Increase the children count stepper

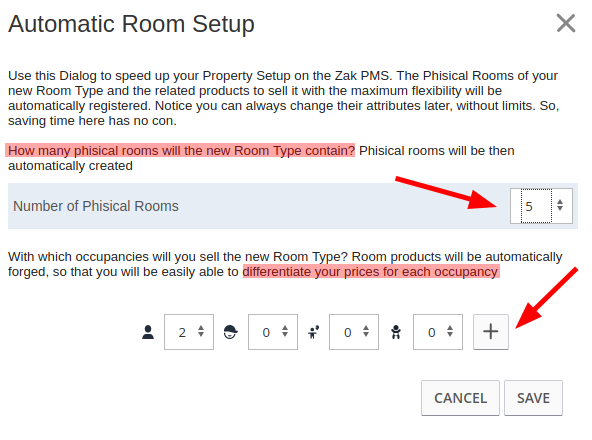click(x=366, y=328)
